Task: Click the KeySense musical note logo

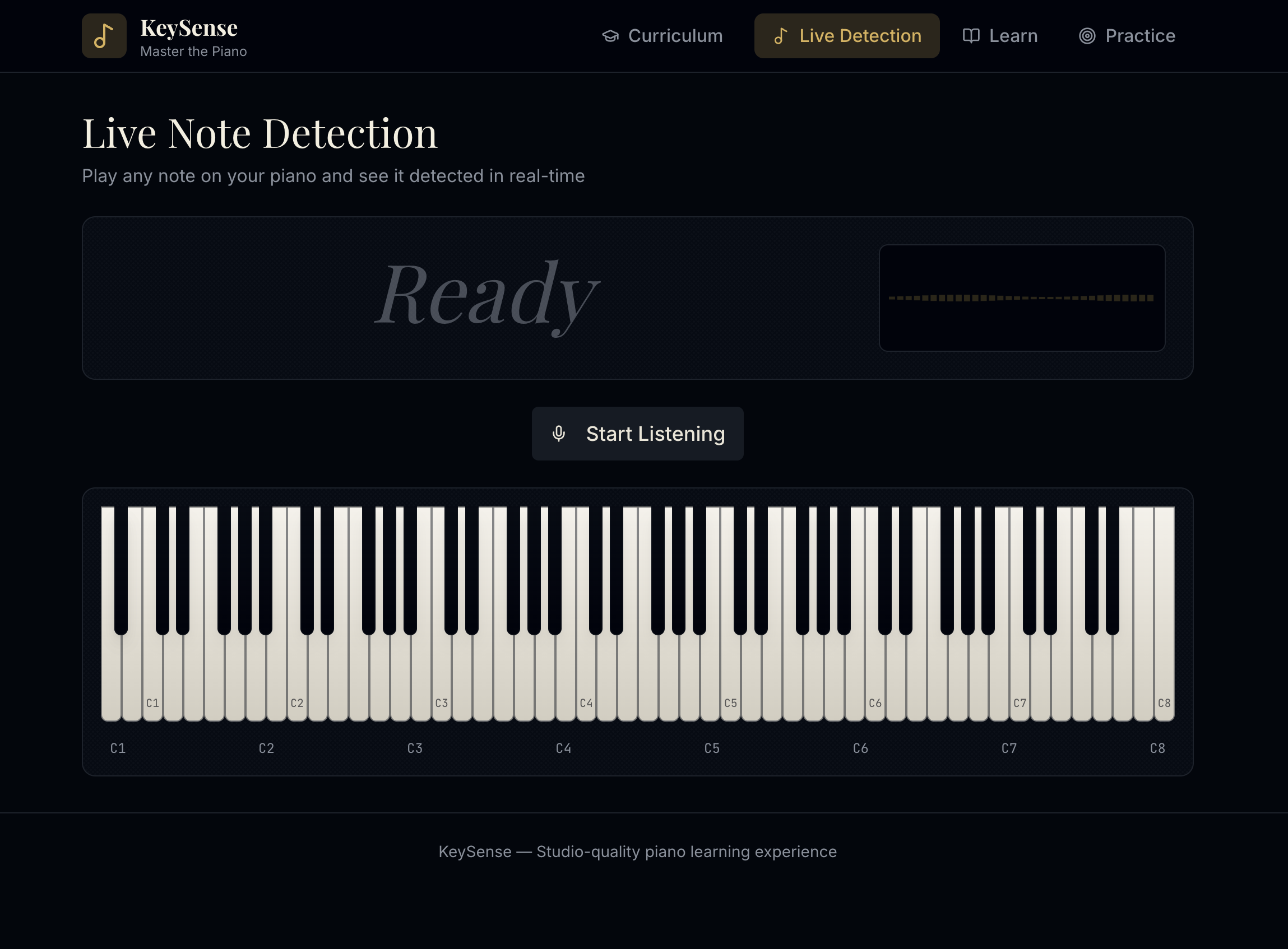Action: [x=104, y=36]
